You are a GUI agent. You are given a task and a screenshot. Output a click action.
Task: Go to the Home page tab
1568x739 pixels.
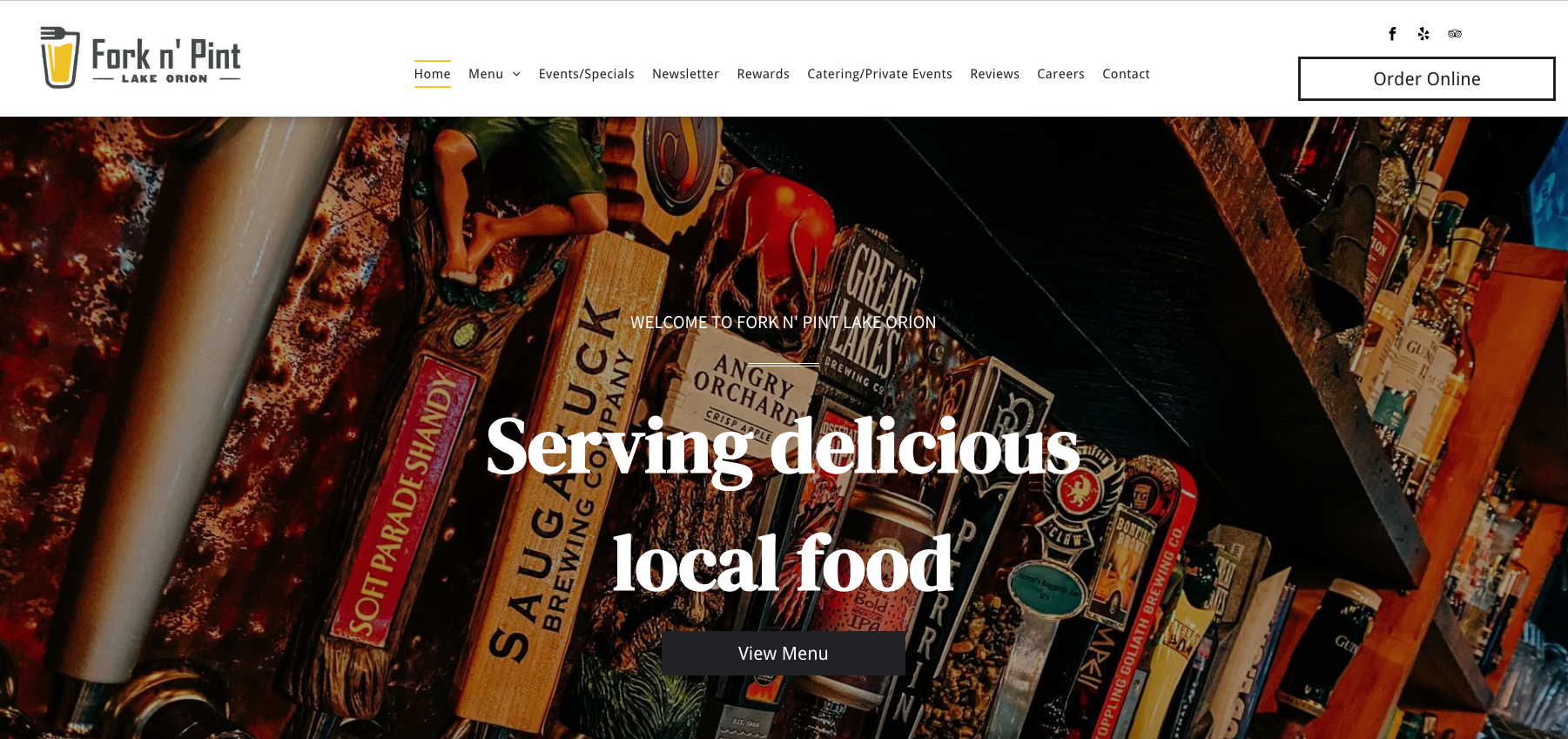tap(433, 74)
